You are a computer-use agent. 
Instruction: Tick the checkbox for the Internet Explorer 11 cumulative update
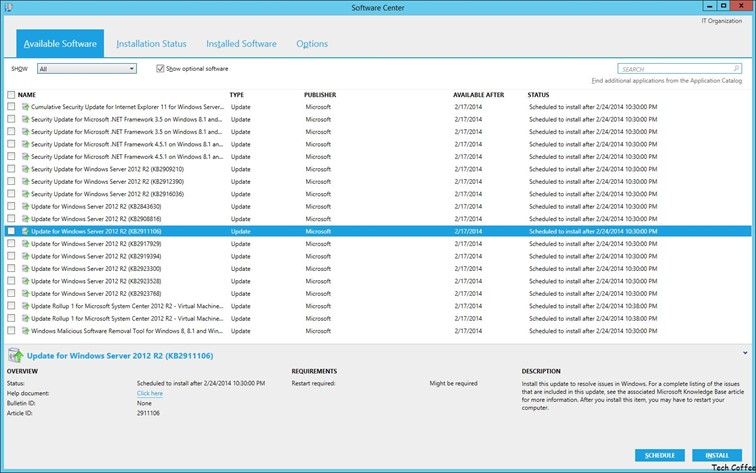point(11,107)
